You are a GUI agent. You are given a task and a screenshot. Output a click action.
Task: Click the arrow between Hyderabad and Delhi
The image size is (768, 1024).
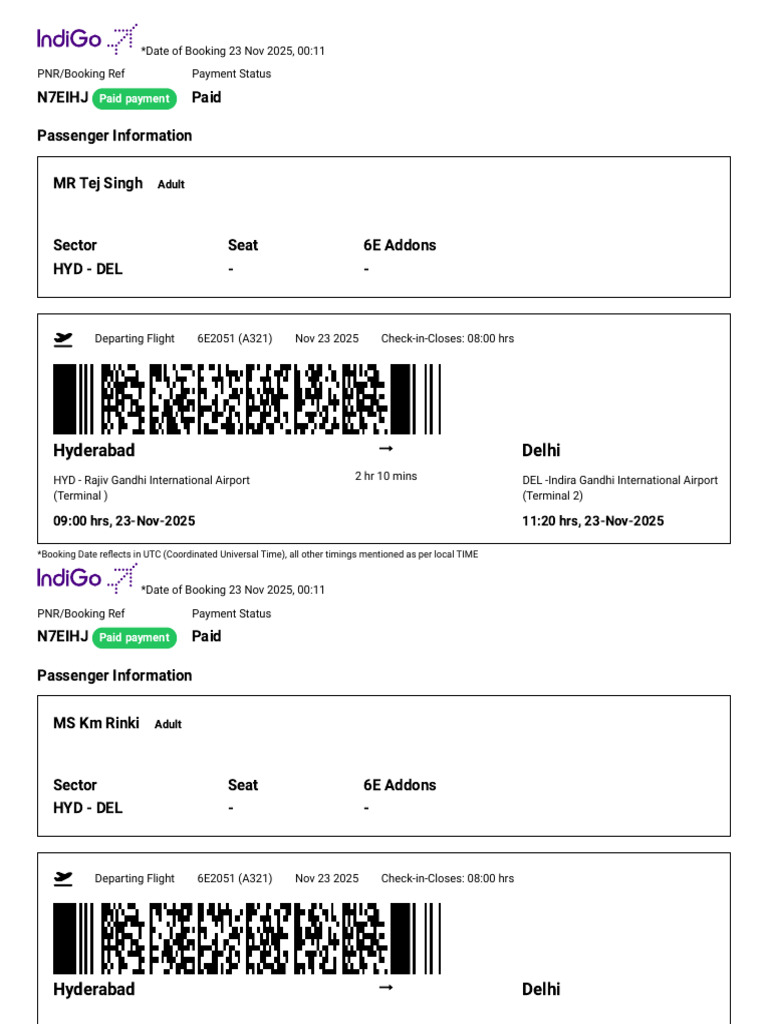386,448
